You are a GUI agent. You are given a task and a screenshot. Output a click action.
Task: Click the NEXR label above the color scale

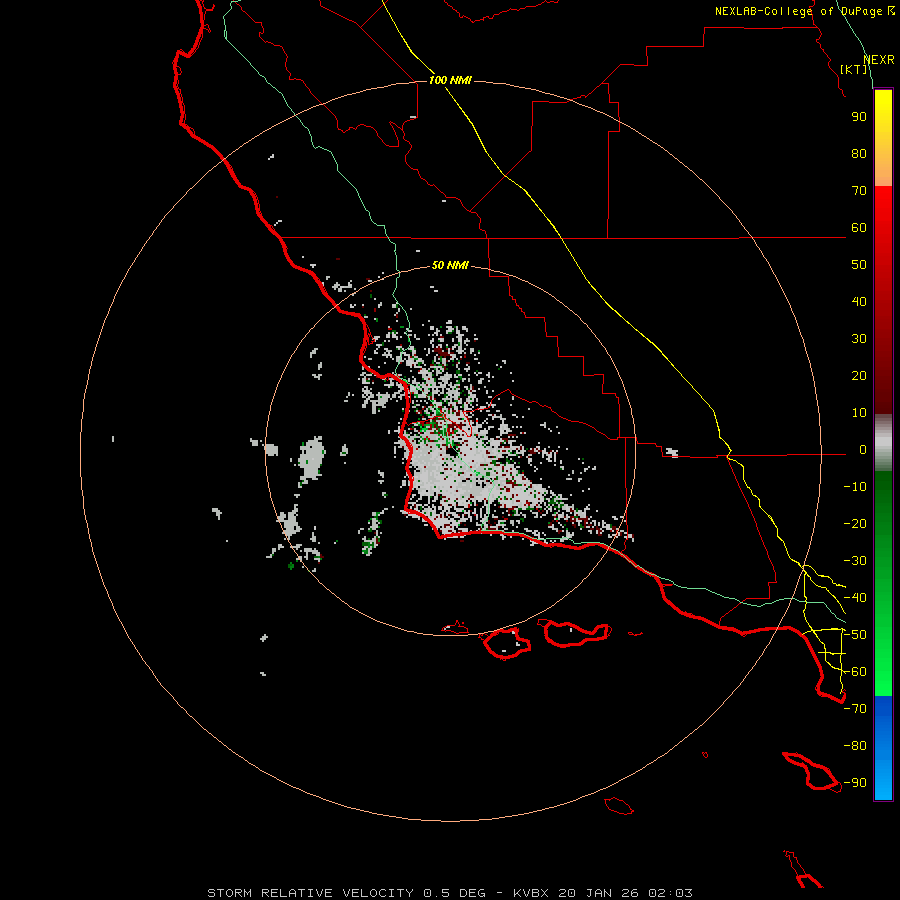click(879, 60)
